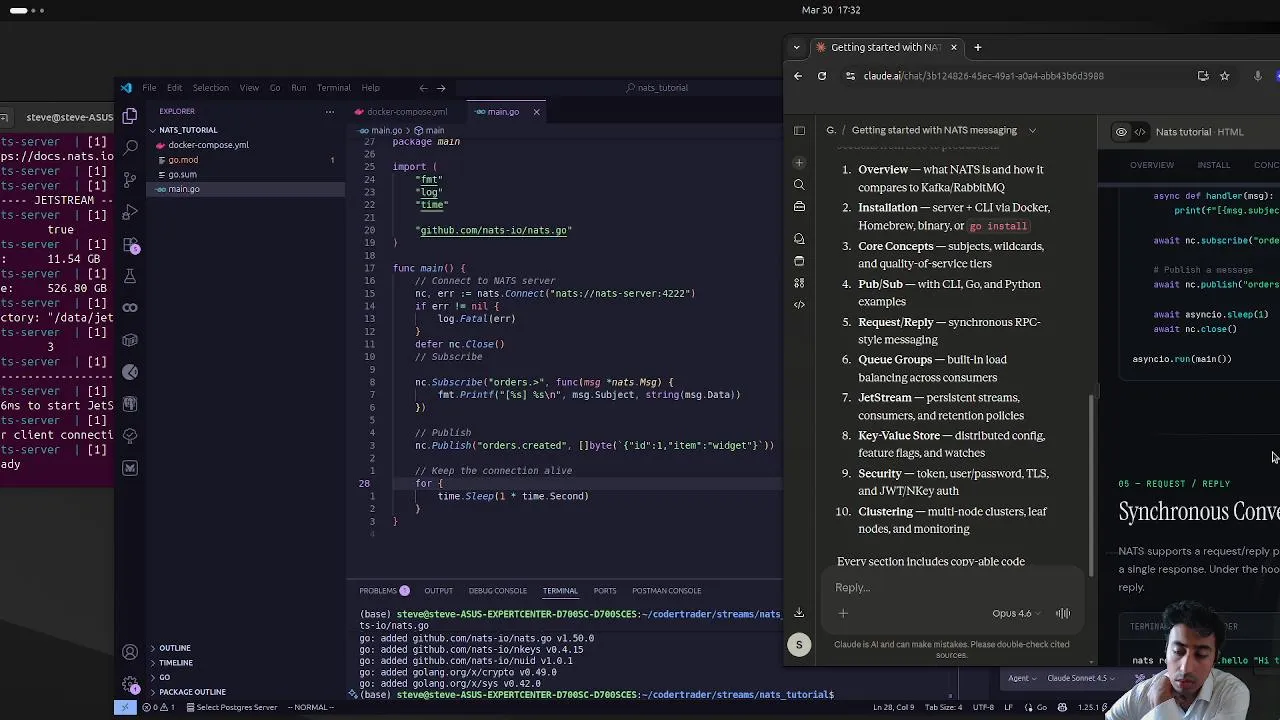Open chat title dropdown chevron
Screen dimensions: 1280x720
(x=1032, y=130)
